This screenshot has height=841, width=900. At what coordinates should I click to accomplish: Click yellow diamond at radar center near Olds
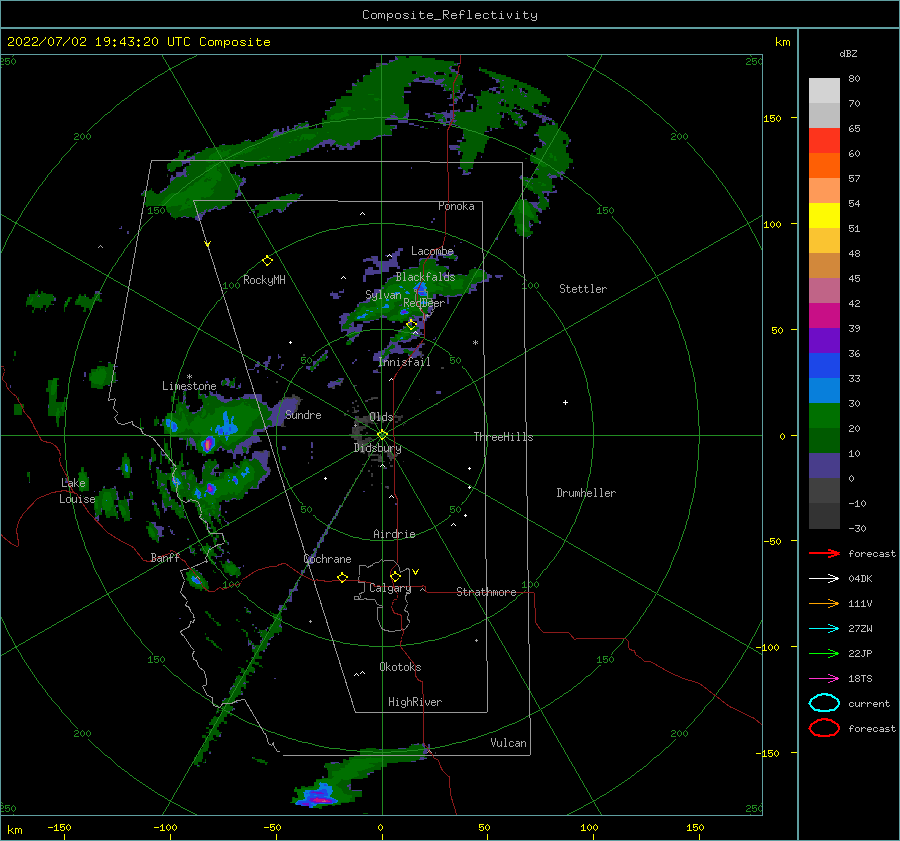pos(382,435)
